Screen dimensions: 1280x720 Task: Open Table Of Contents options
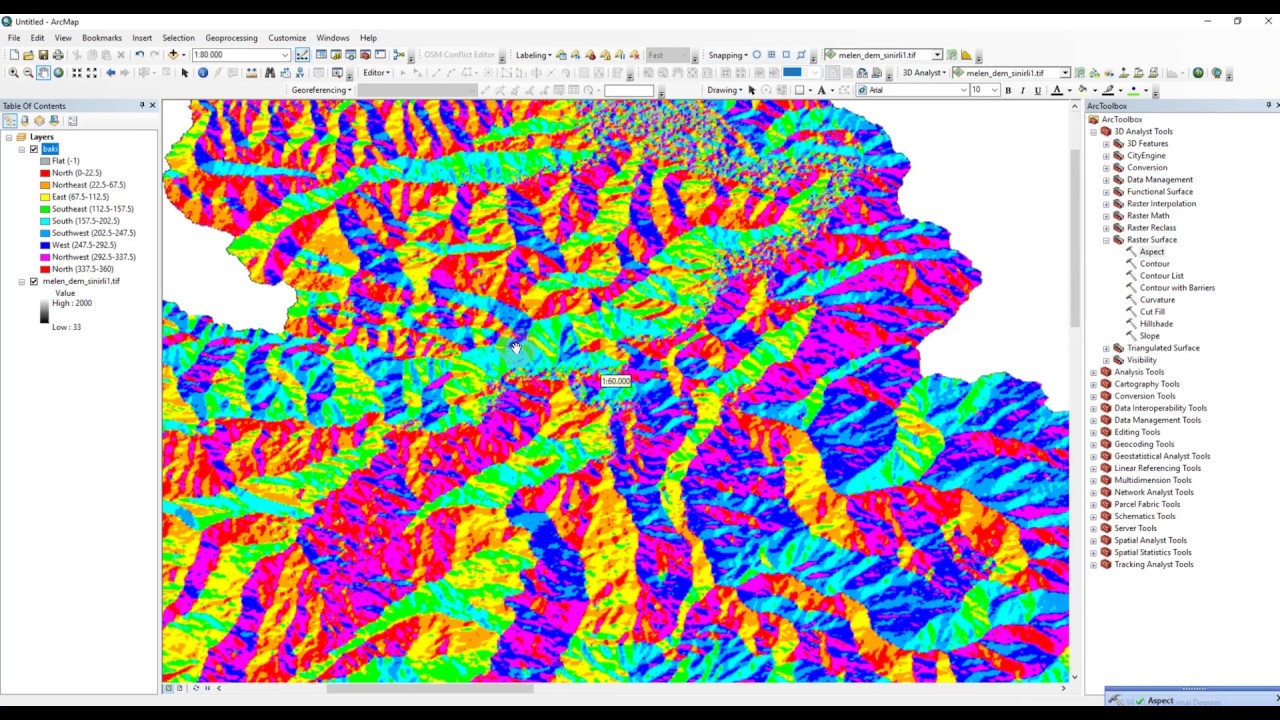click(x=72, y=121)
